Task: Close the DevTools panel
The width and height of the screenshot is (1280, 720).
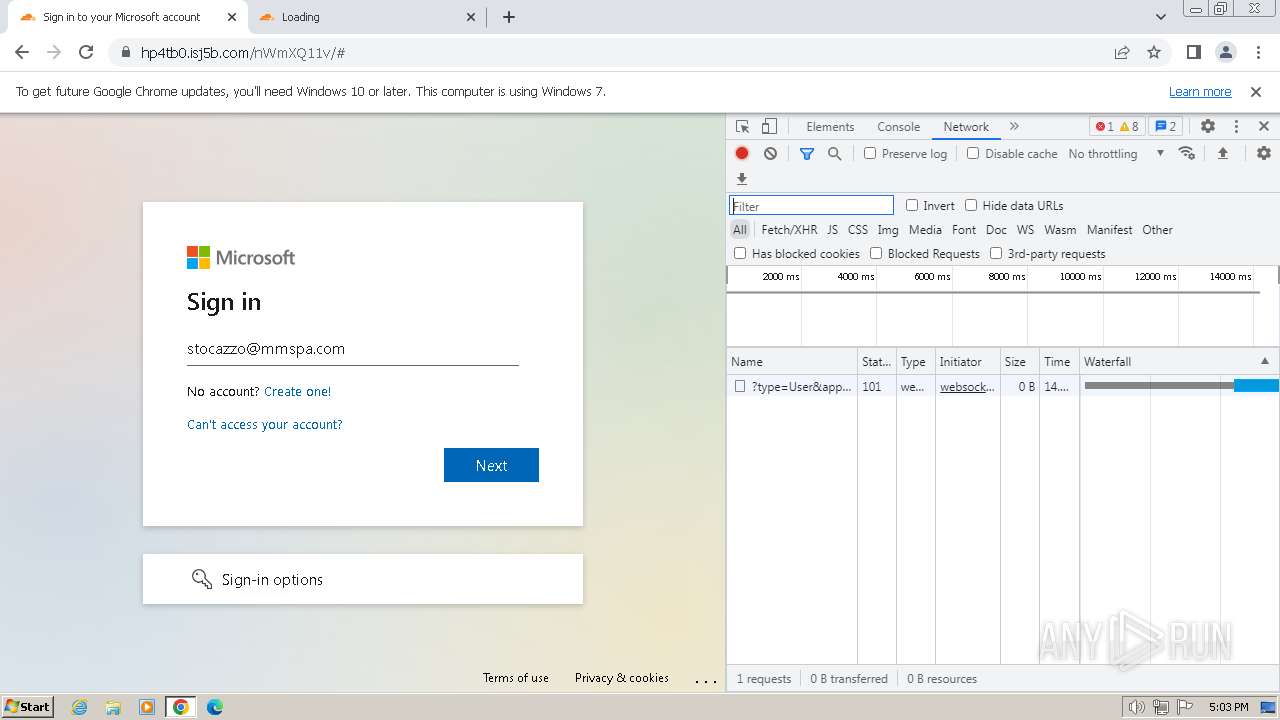Action: point(1264,127)
